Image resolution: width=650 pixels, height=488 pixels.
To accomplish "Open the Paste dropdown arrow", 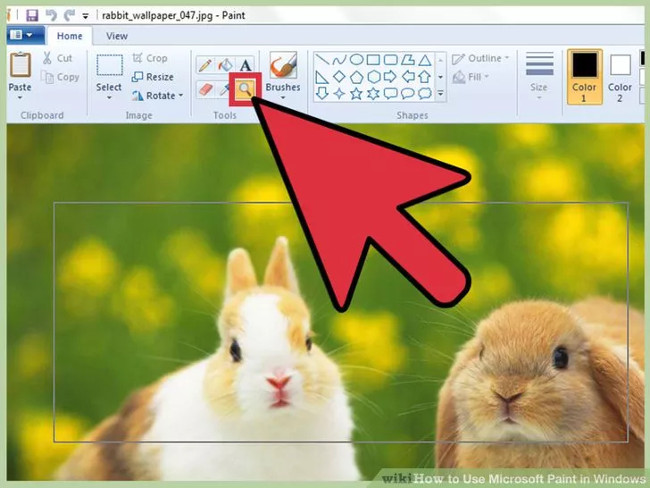I will coord(20,98).
